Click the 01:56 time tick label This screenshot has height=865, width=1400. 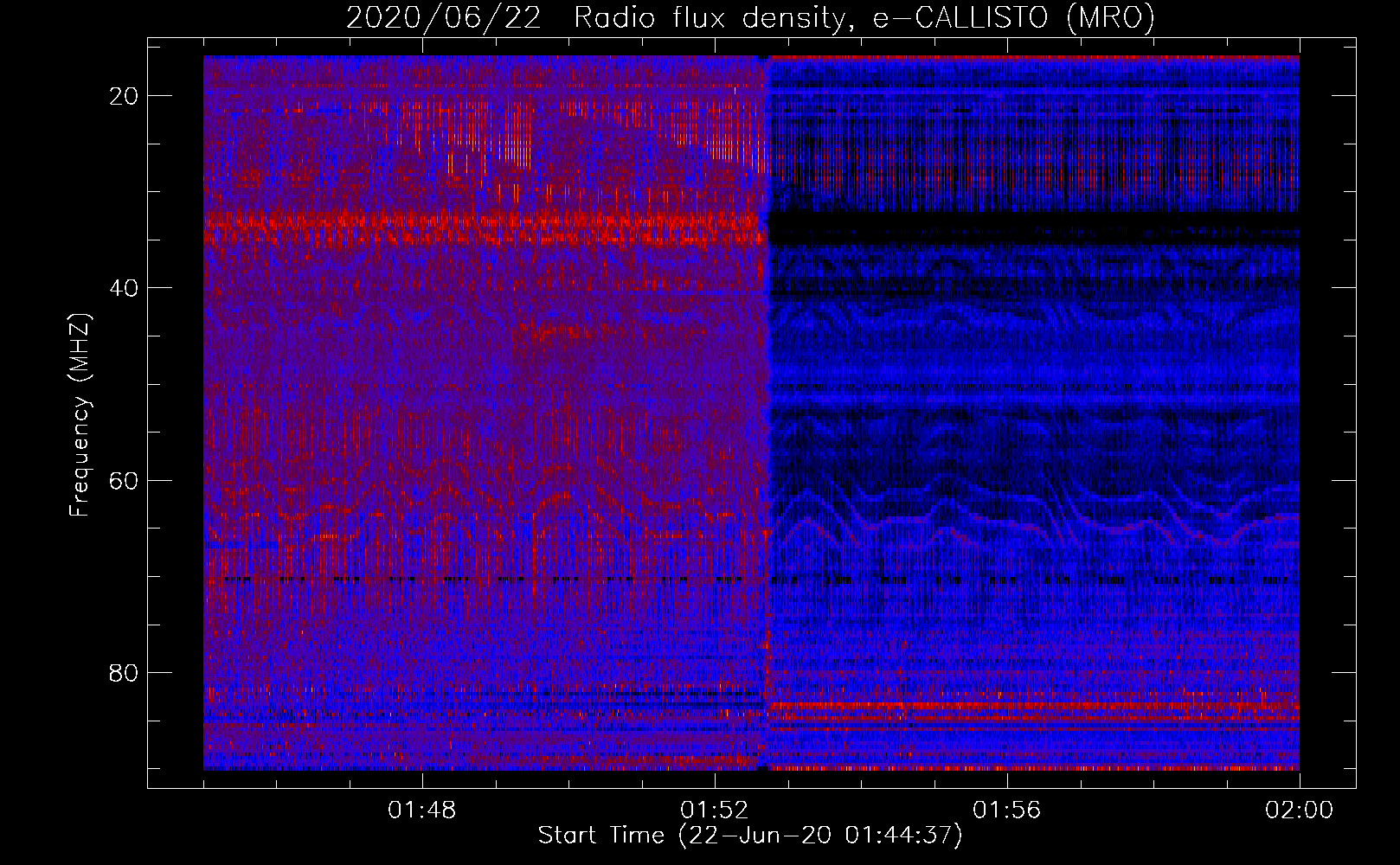1006,811
